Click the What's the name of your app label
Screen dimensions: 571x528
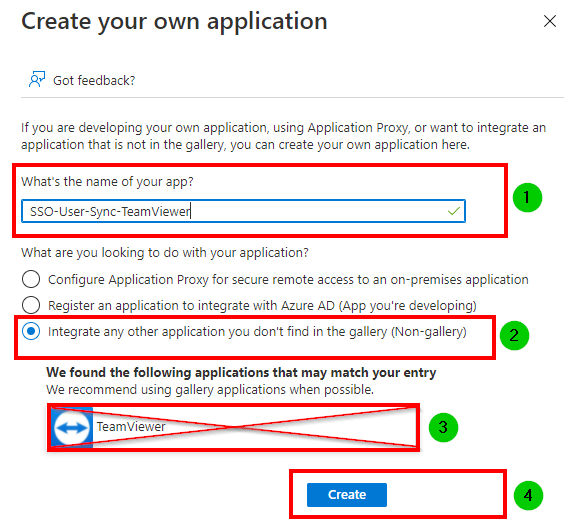click(107, 181)
